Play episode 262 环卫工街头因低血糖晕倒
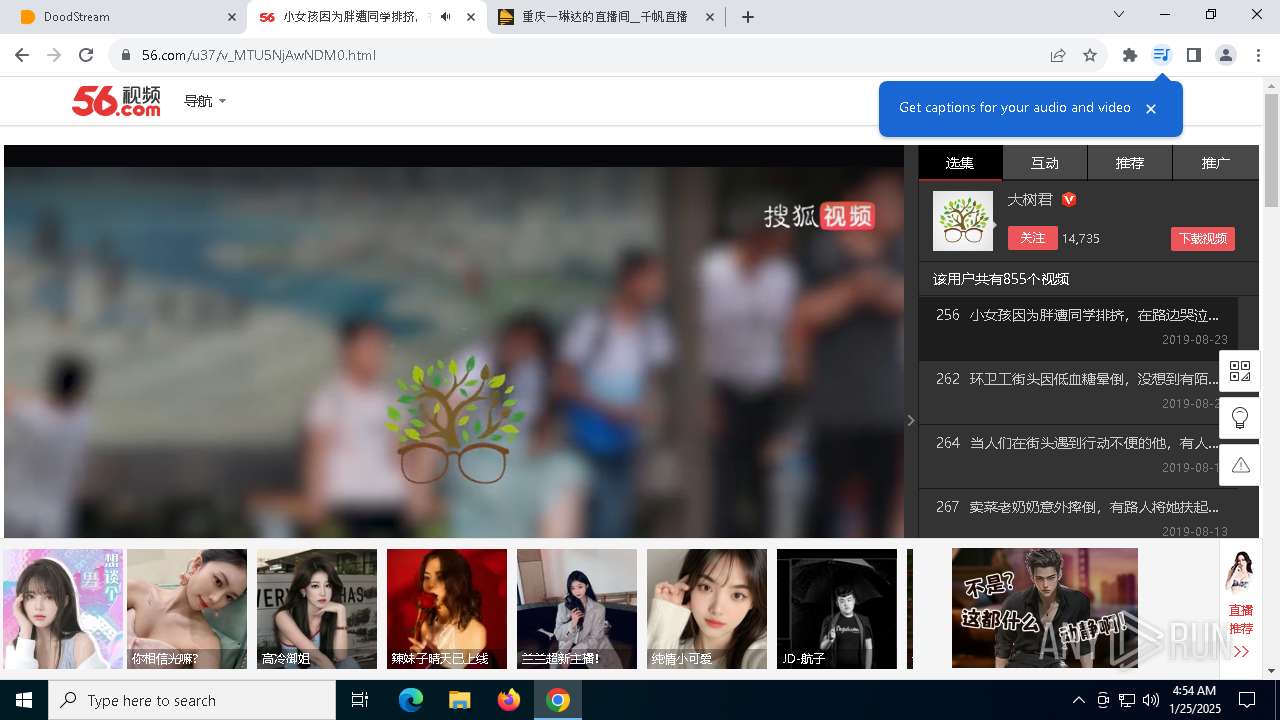Image resolution: width=1280 pixels, height=720 pixels. click(1078, 392)
